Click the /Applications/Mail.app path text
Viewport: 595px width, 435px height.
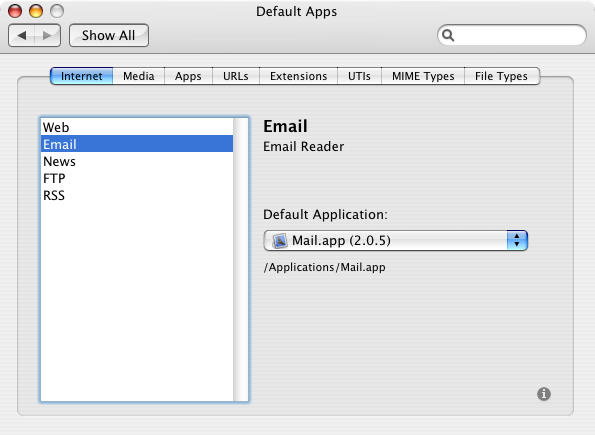[324, 267]
